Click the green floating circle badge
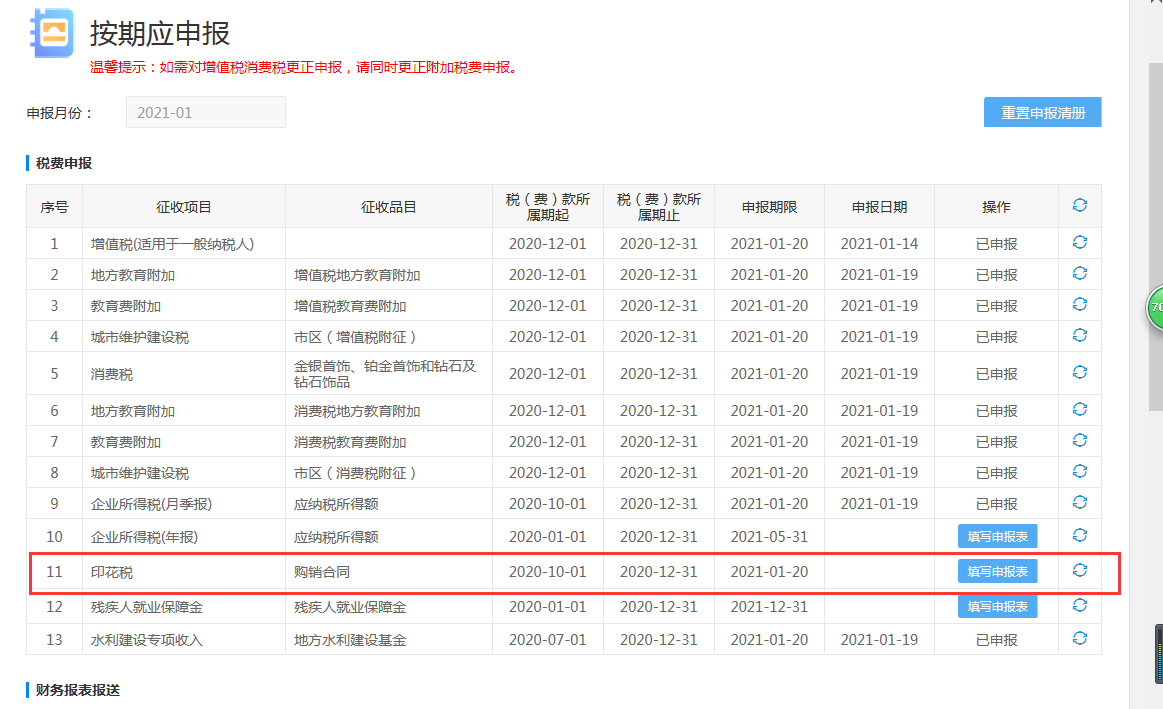 click(1154, 308)
